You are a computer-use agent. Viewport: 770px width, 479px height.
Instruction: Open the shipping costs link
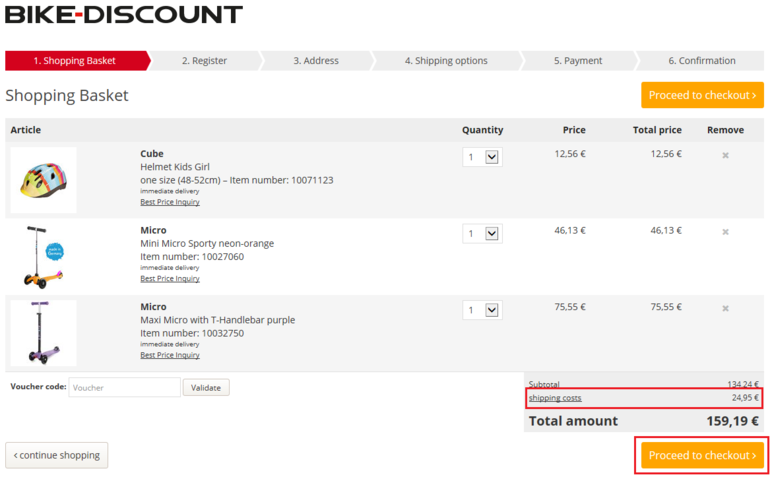click(x=555, y=398)
